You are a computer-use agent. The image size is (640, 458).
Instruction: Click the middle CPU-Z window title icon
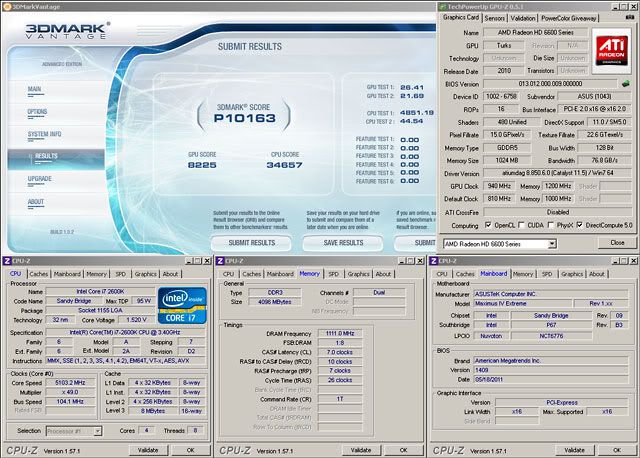point(220,261)
